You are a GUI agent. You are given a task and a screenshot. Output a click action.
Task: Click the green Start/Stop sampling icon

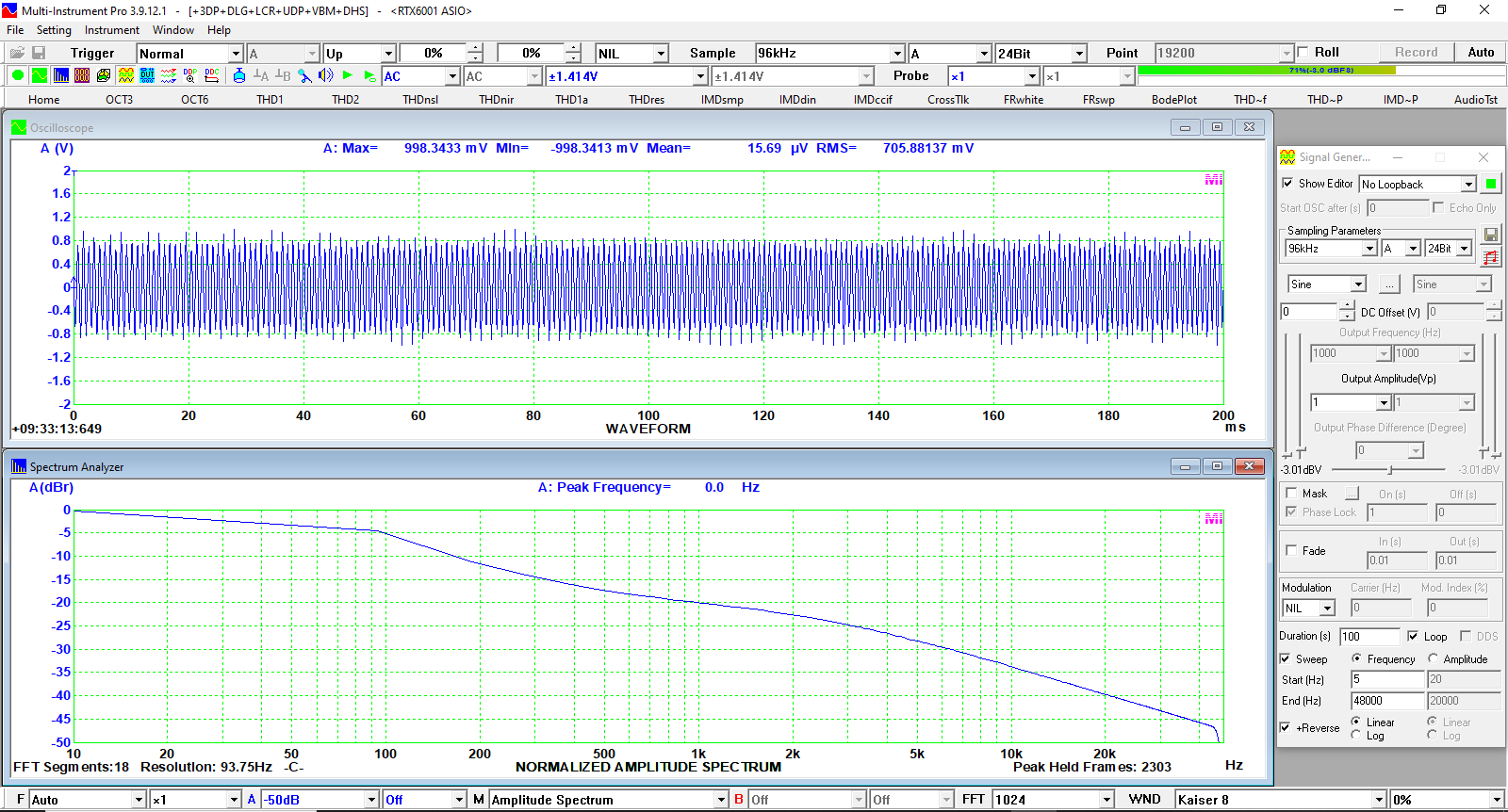(x=17, y=76)
